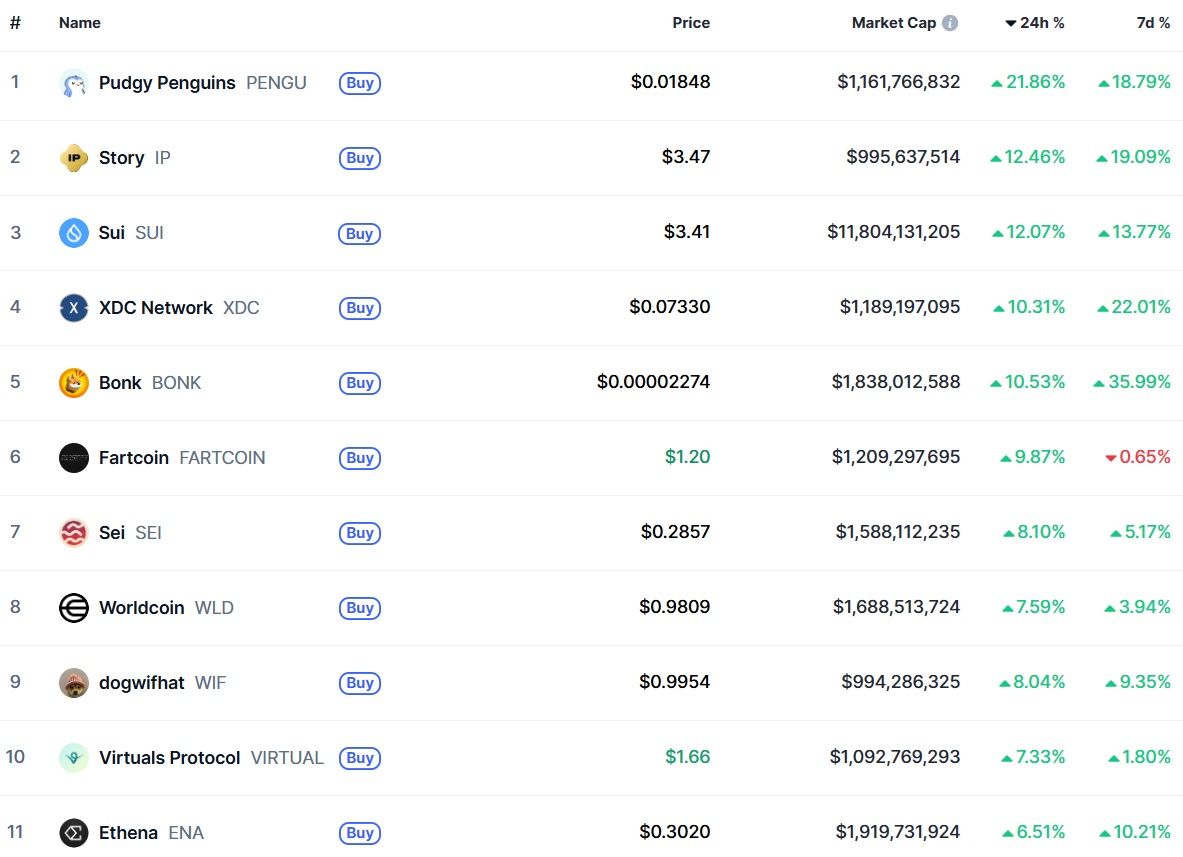Screen dimensions: 1183x857
Task: Open the Sui name link
Action: pyautogui.click(x=112, y=233)
